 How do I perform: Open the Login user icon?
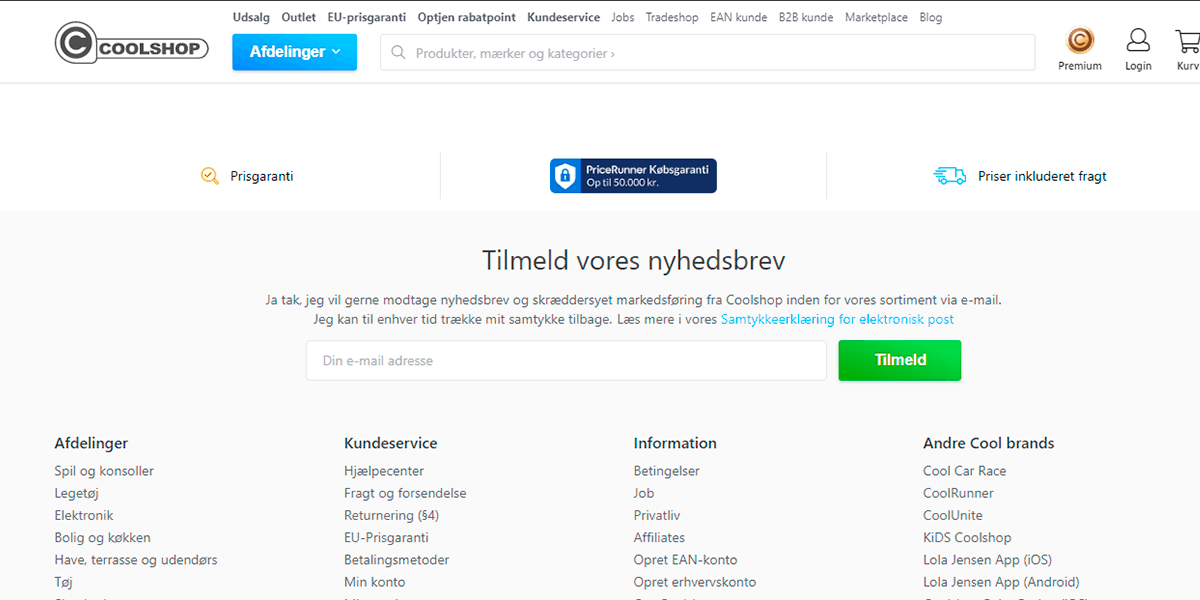(1138, 40)
